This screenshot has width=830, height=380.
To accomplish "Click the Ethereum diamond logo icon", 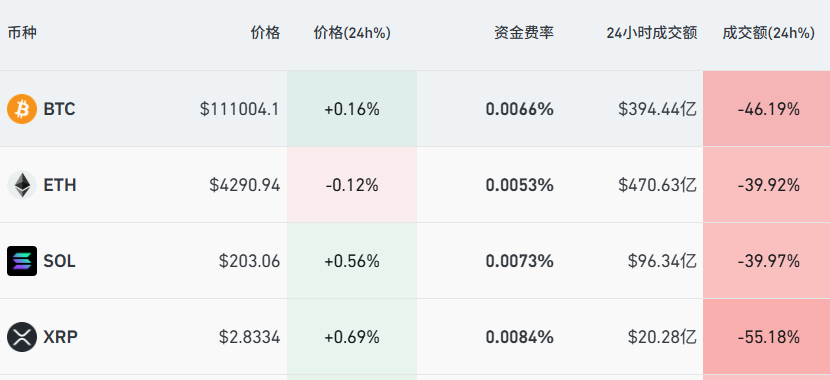I will [x=22, y=185].
